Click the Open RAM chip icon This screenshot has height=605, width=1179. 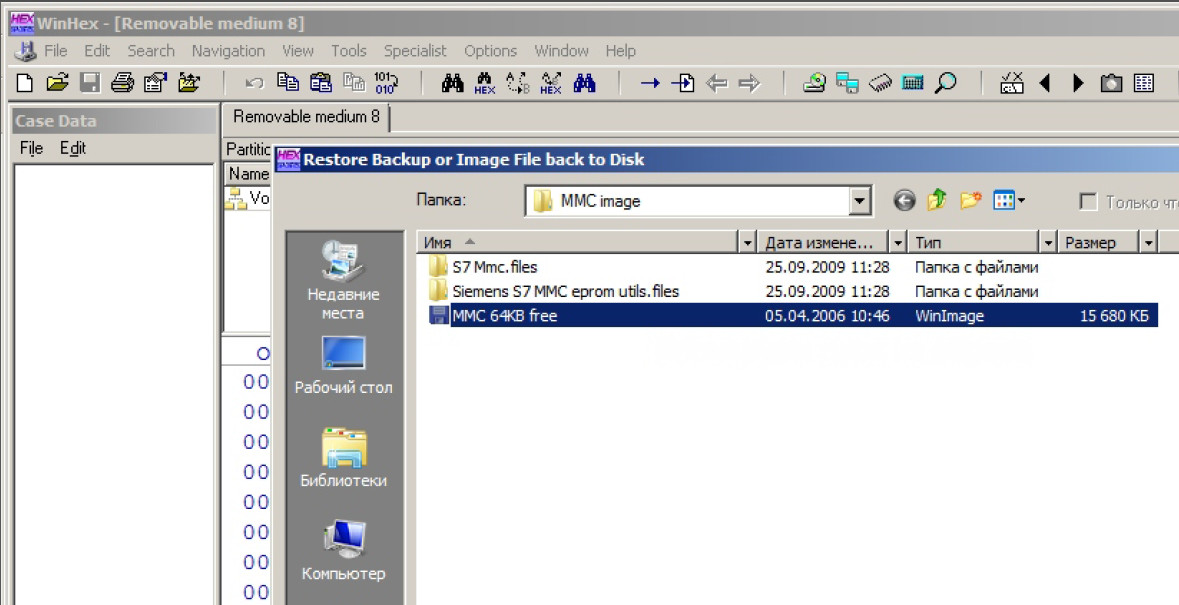coord(880,83)
